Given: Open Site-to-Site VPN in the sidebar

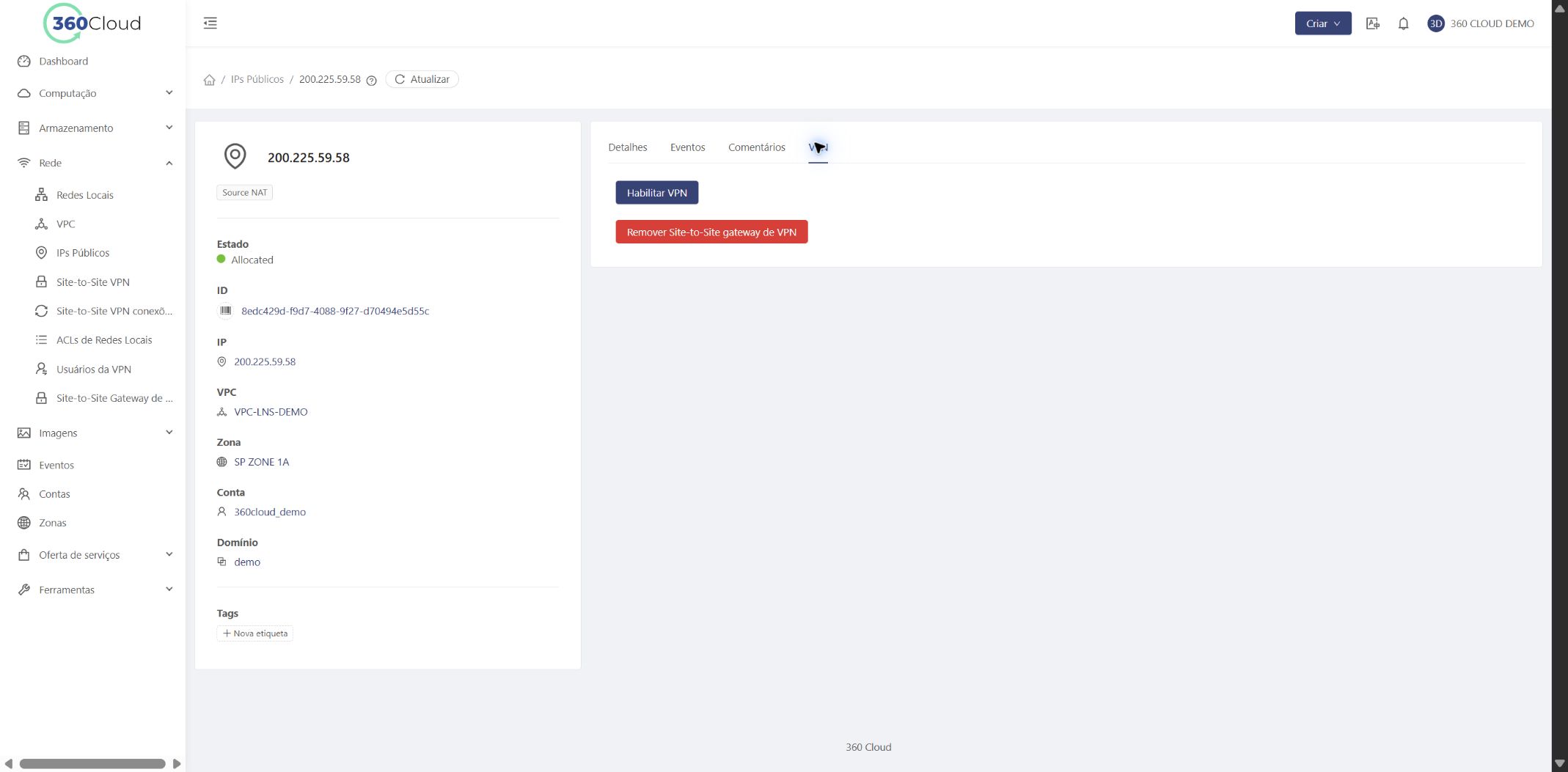Looking at the screenshot, I should [x=92, y=282].
